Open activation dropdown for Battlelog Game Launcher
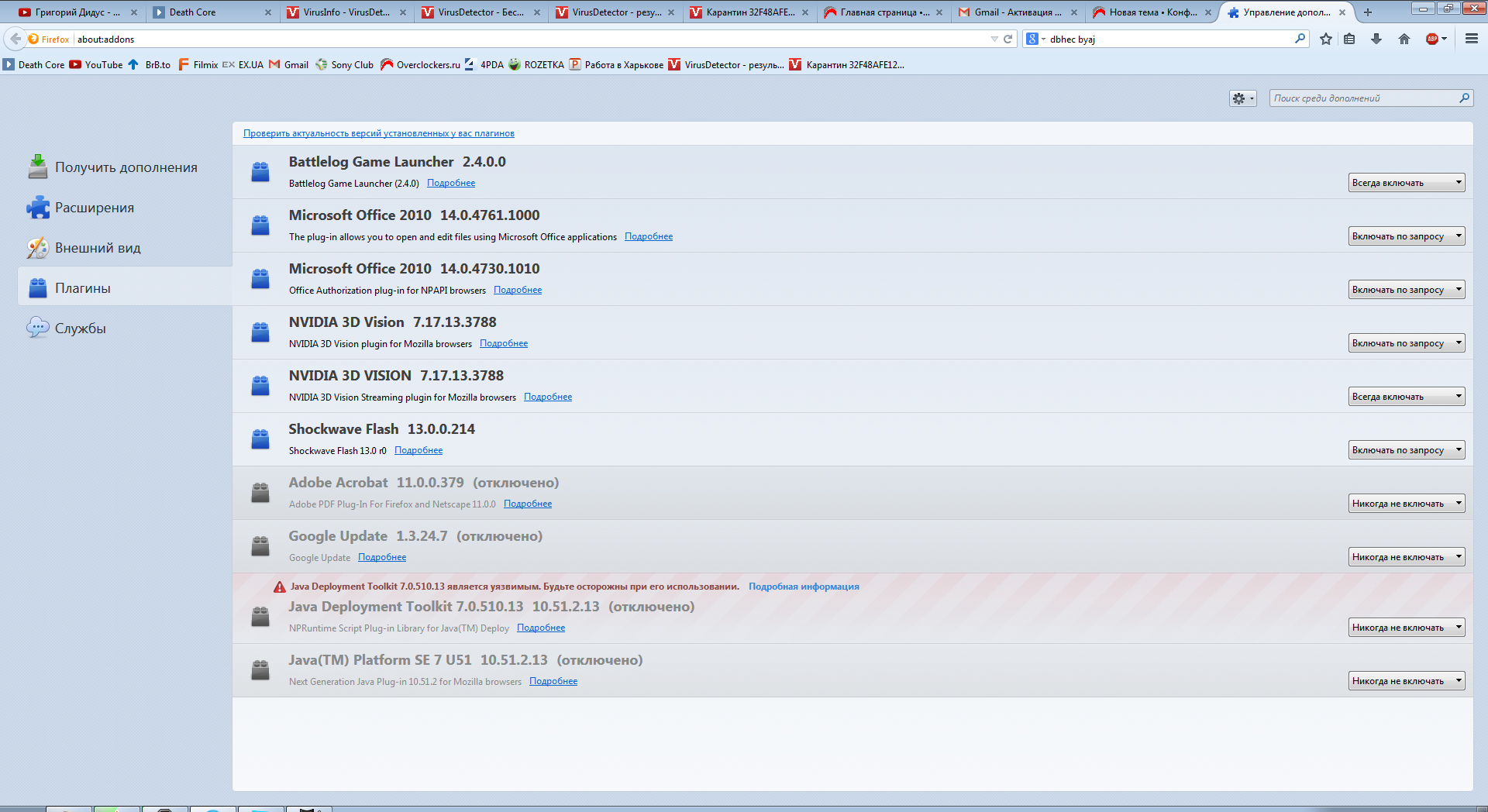This screenshot has width=1488, height=812. click(1407, 183)
